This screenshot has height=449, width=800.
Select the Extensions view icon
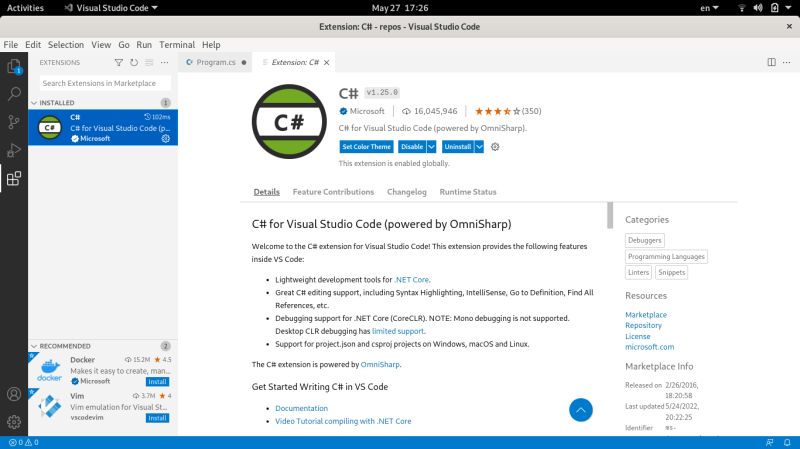(14, 178)
